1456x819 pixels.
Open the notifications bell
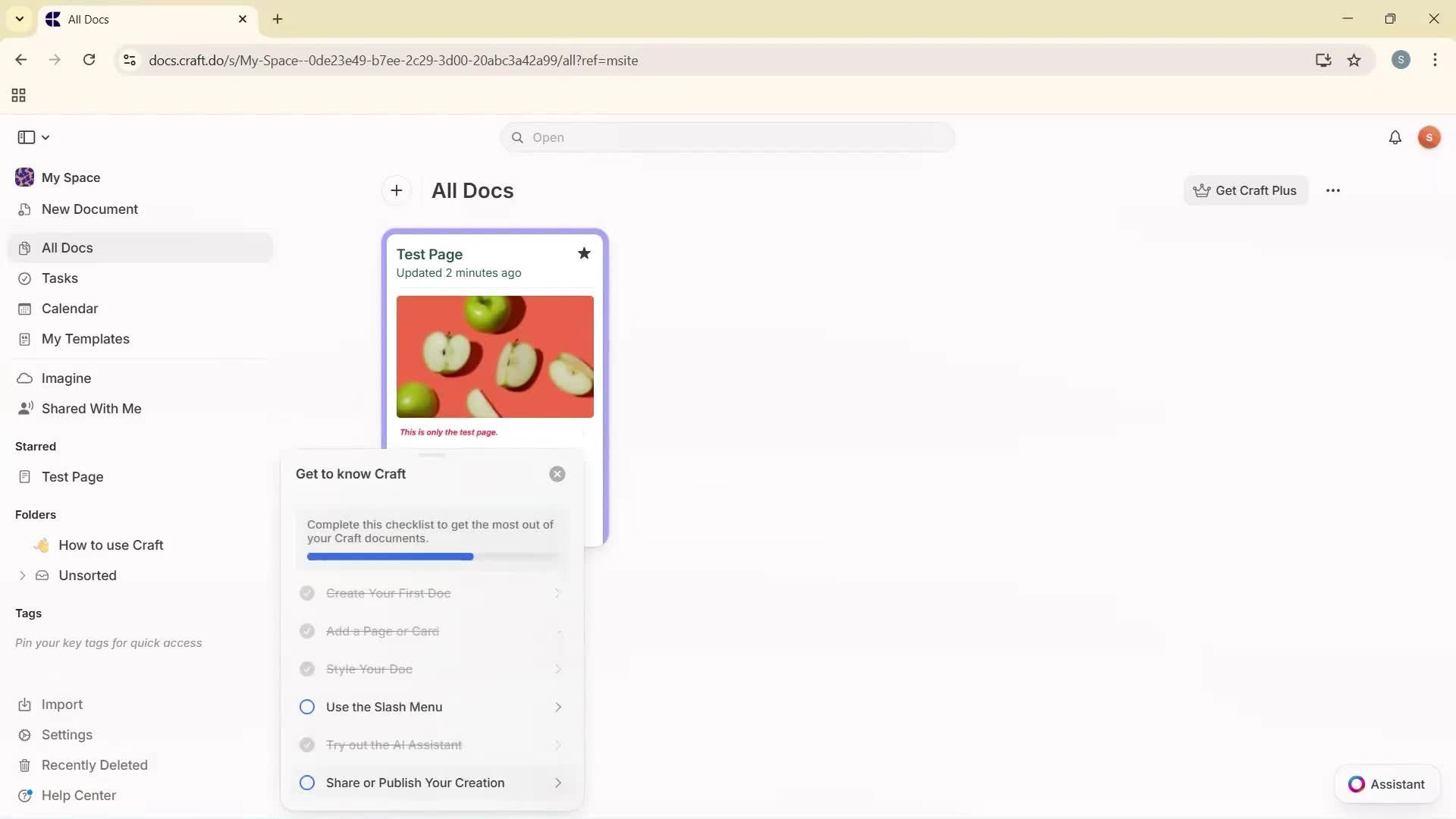tap(1395, 137)
